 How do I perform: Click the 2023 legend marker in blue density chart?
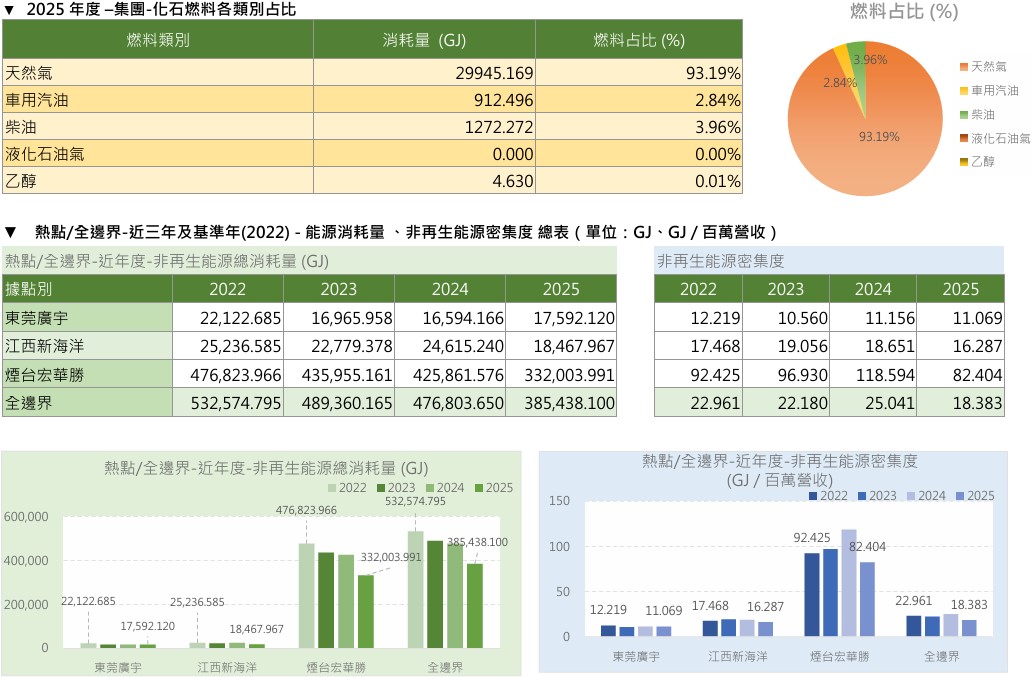(862, 496)
